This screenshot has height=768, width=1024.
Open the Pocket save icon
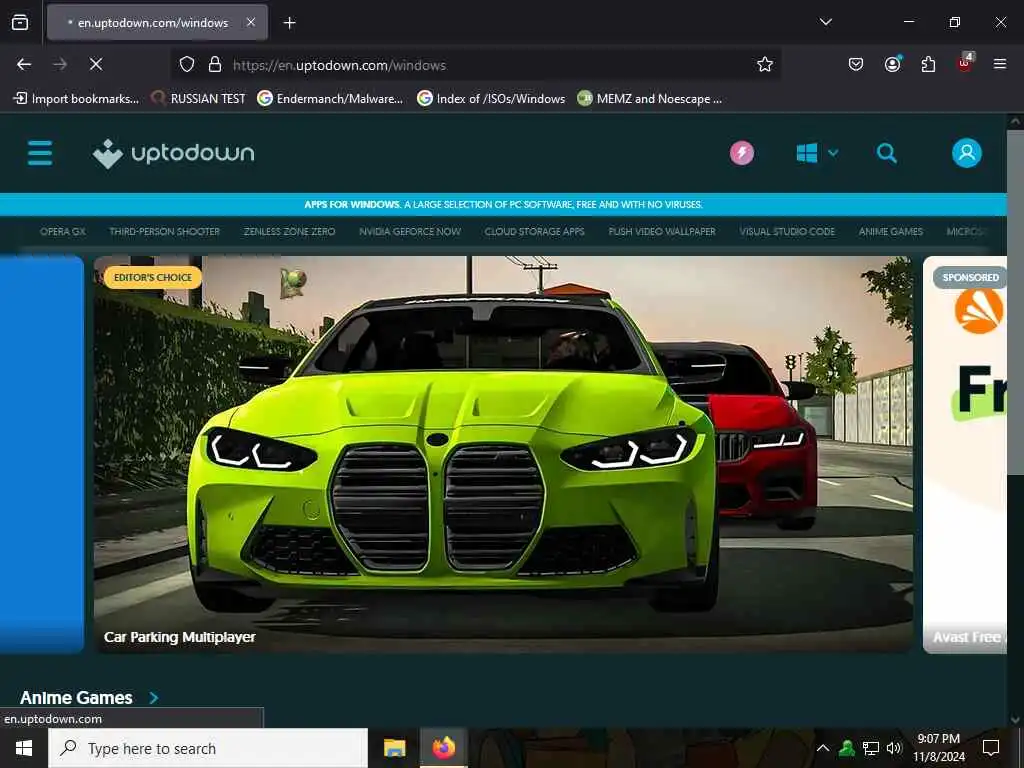pyautogui.click(x=856, y=64)
